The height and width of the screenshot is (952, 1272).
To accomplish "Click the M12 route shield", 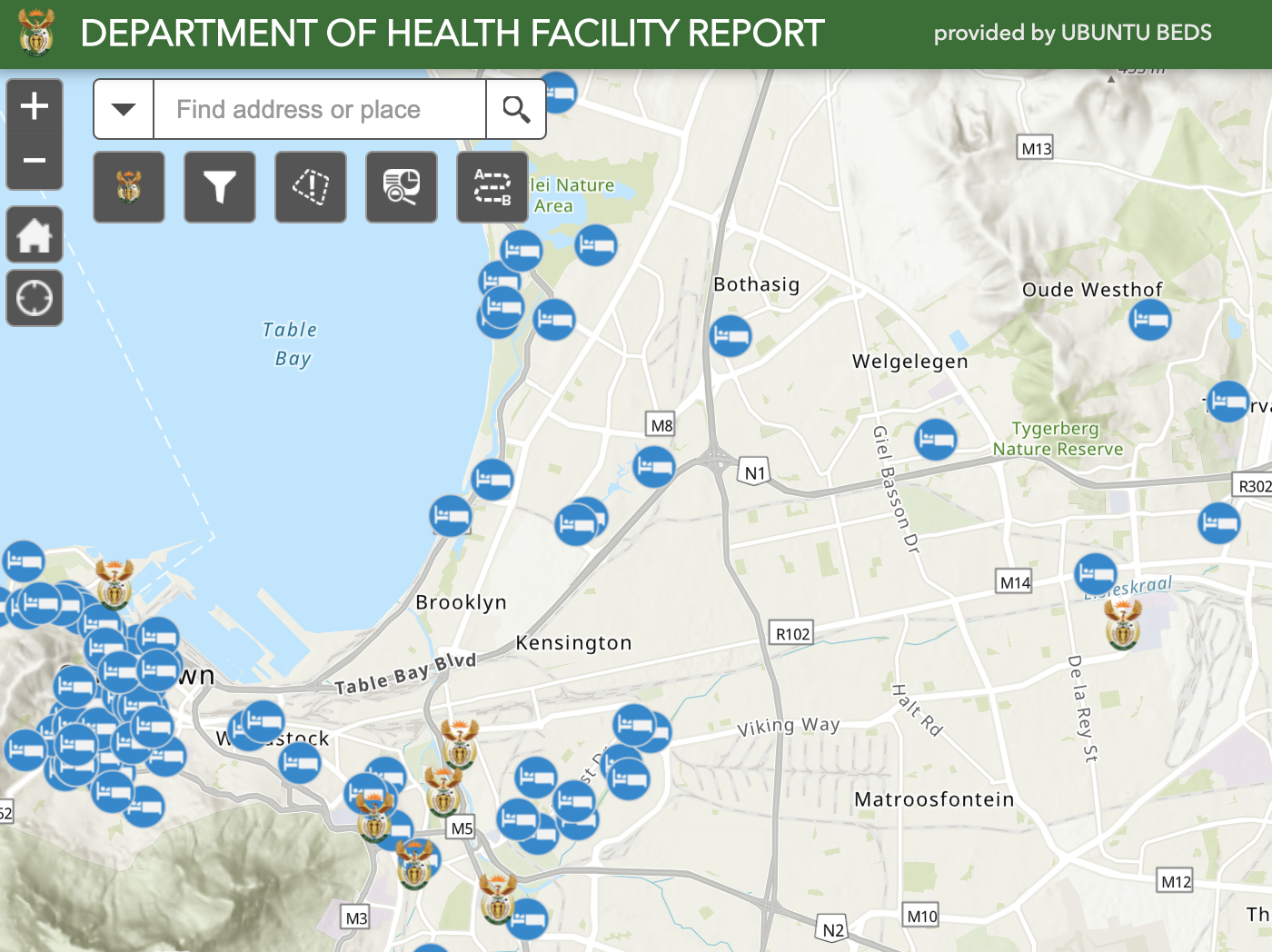I will (1176, 881).
